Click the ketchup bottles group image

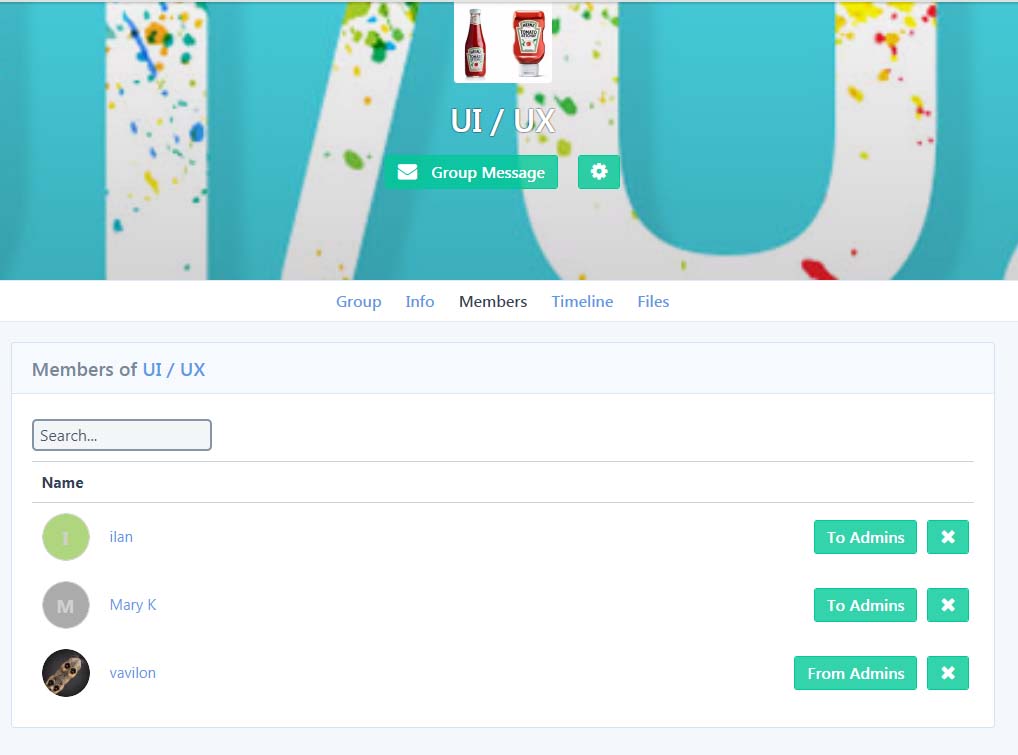[x=503, y=43]
